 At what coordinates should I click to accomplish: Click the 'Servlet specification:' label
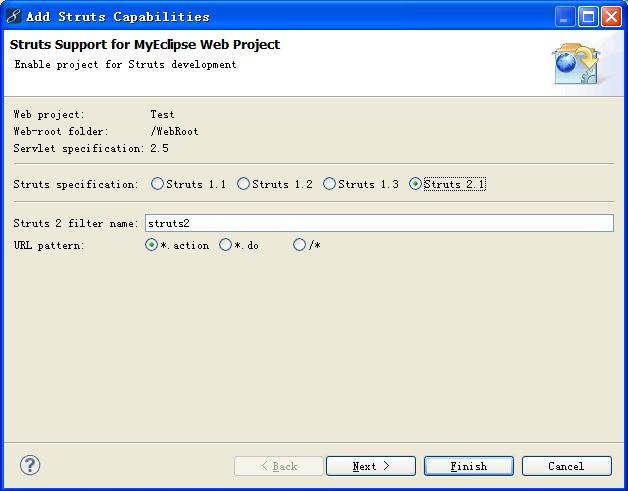coord(78,149)
